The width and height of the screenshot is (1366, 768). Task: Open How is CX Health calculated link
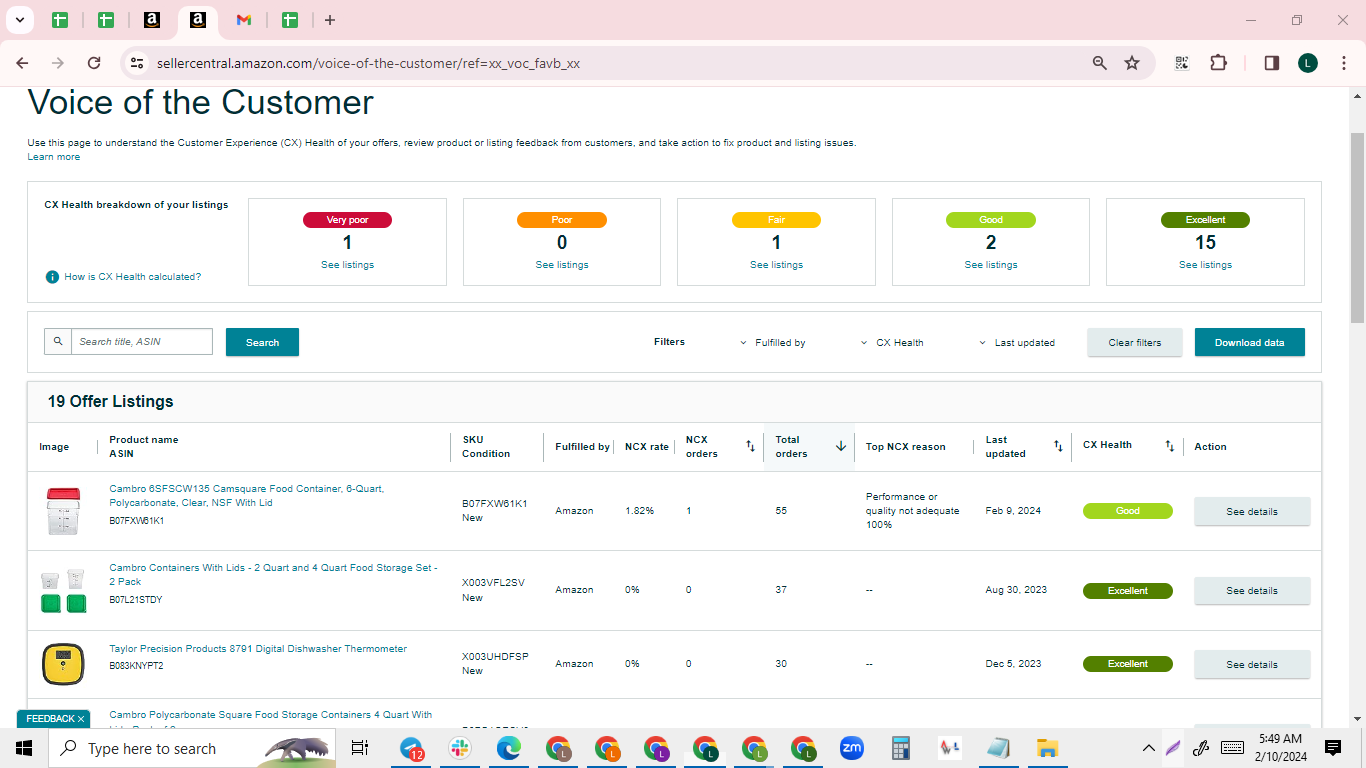coord(133,277)
